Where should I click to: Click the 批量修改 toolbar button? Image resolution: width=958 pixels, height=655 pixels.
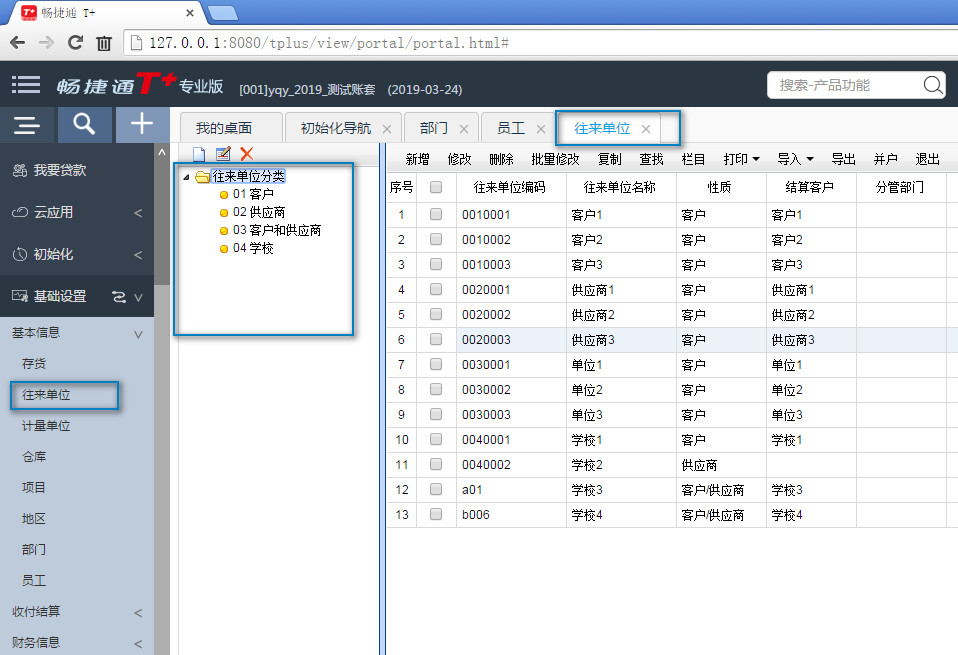click(x=555, y=159)
